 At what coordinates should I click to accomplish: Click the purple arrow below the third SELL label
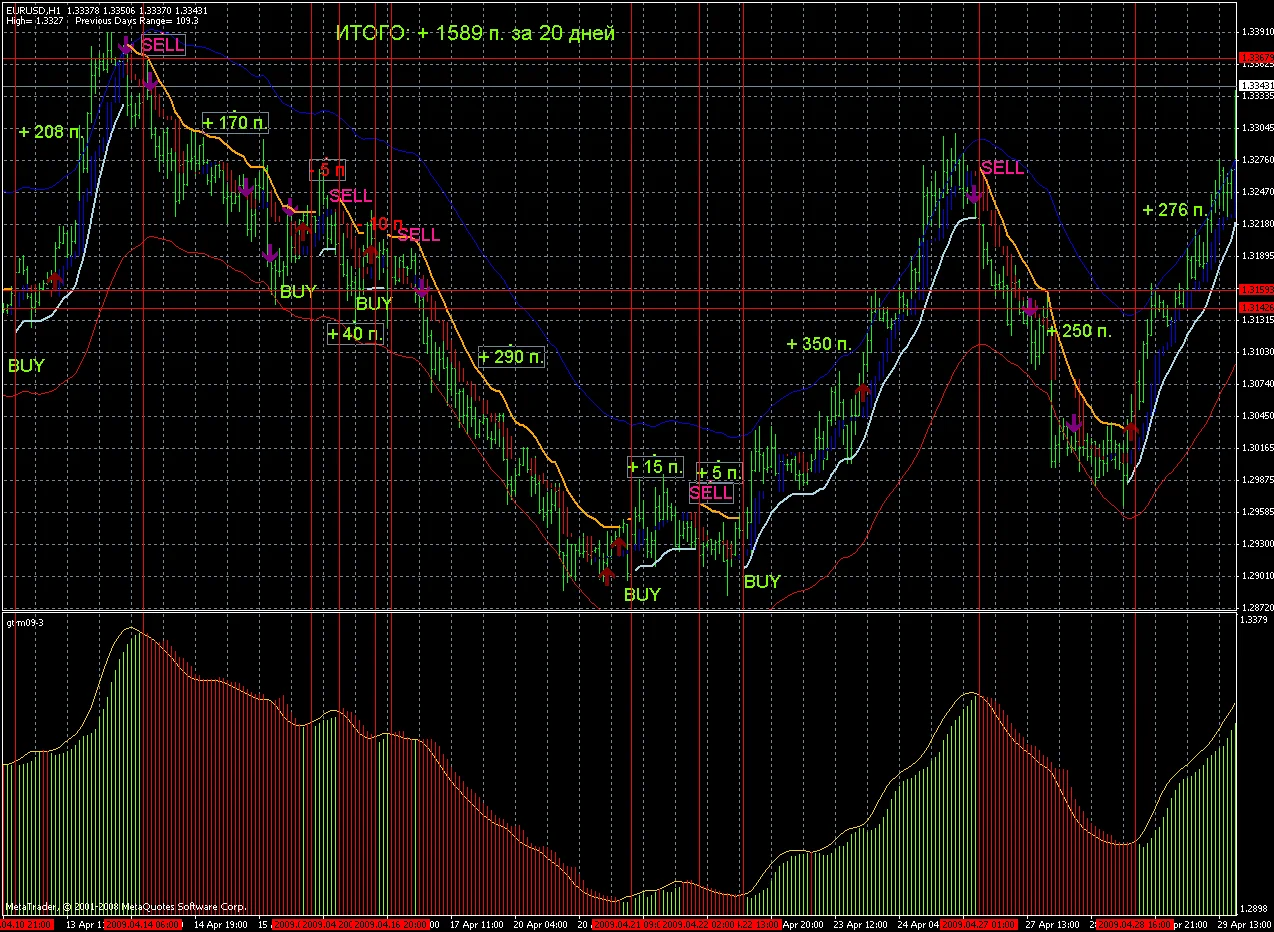pos(422,288)
